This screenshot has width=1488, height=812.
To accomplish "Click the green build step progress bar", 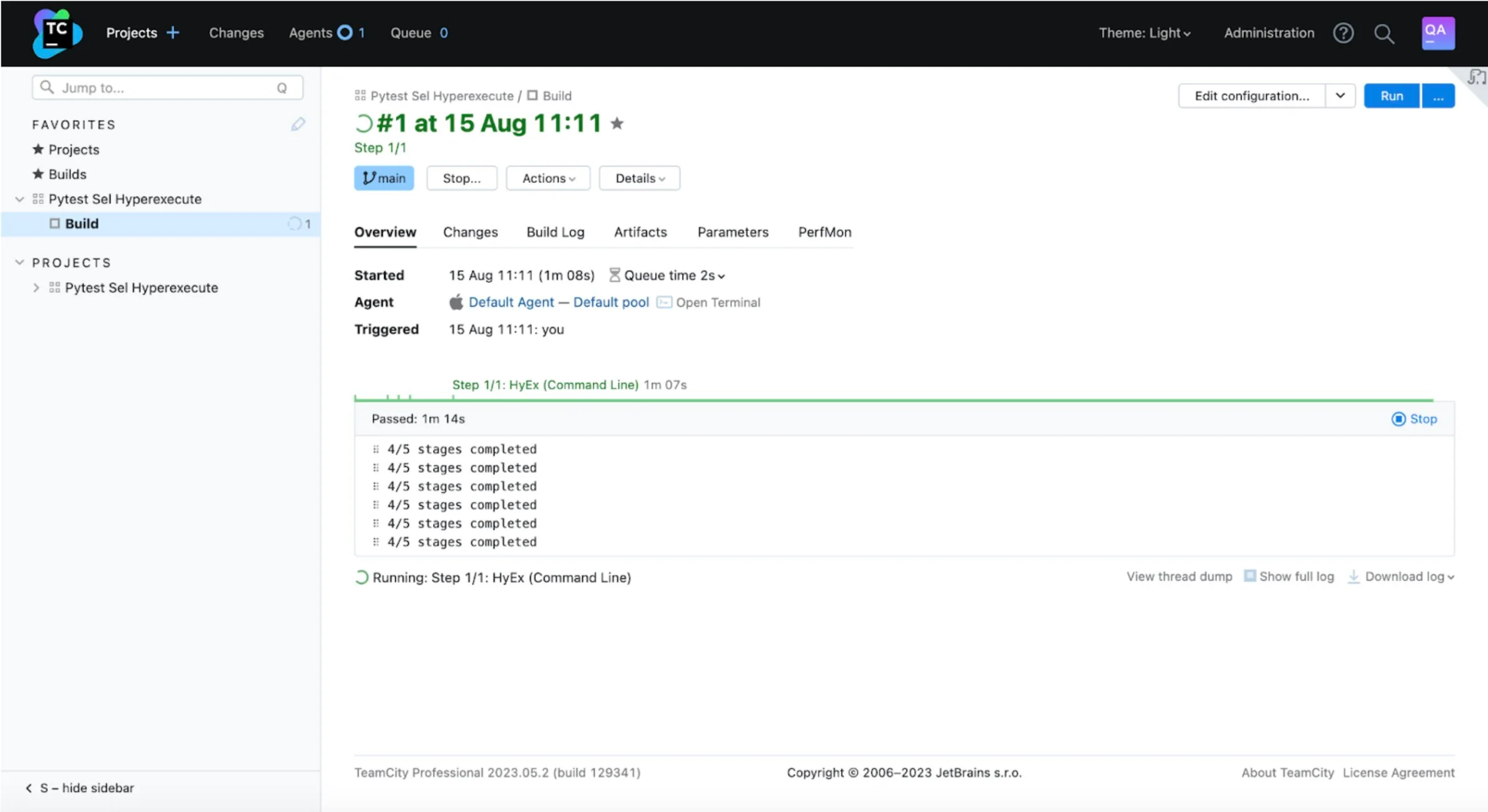I will click(876, 400).
